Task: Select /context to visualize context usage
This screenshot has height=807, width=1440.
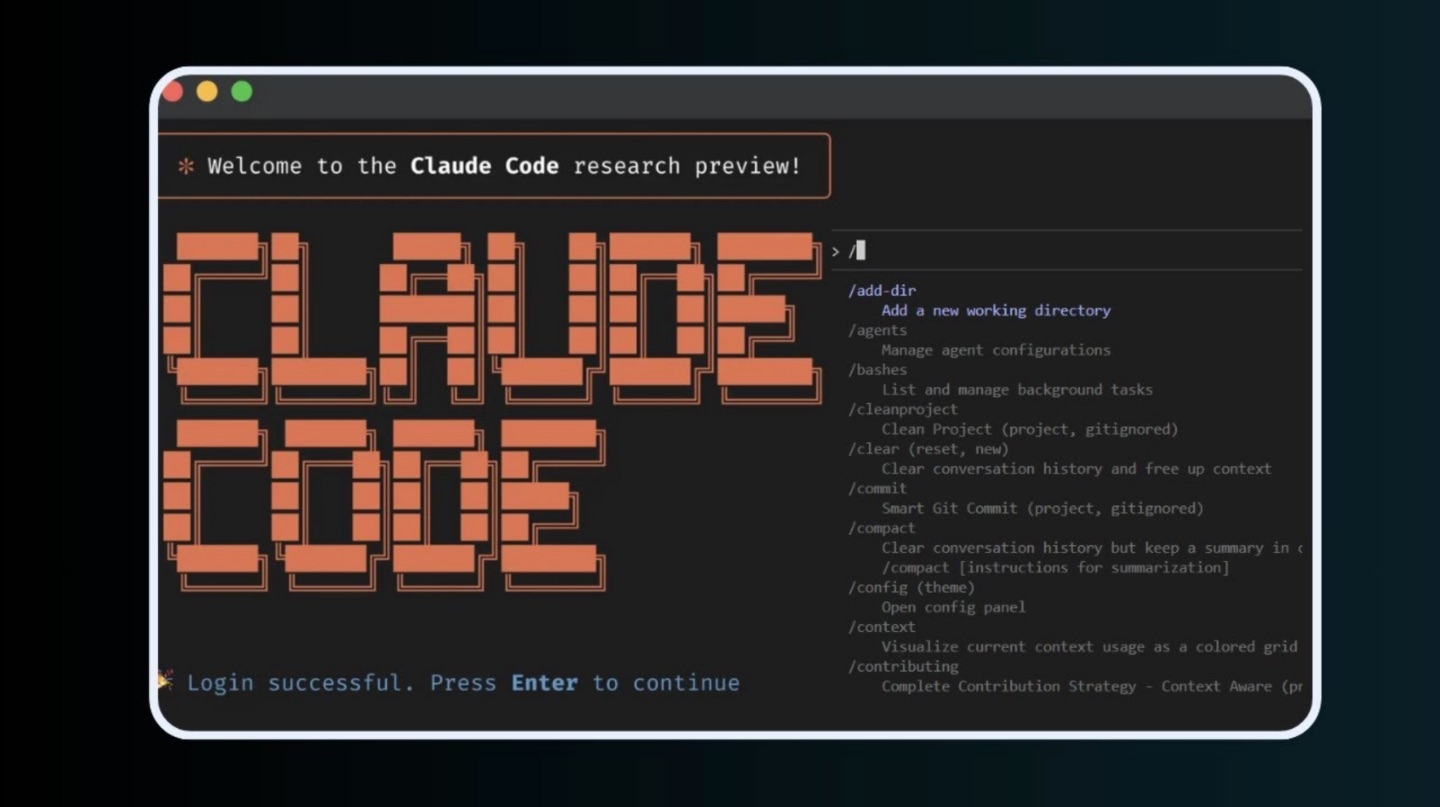Action: click(x=881, y=627)
